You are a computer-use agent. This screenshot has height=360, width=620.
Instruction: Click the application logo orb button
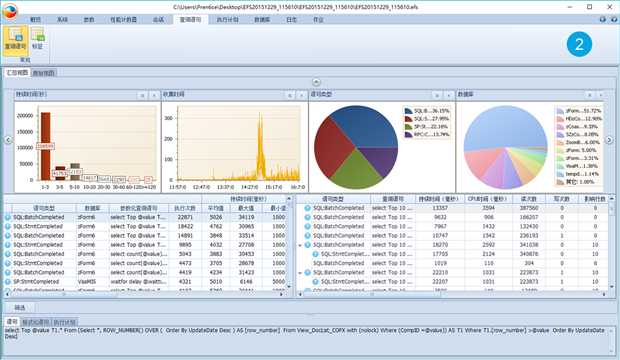(x=10, y=11)
